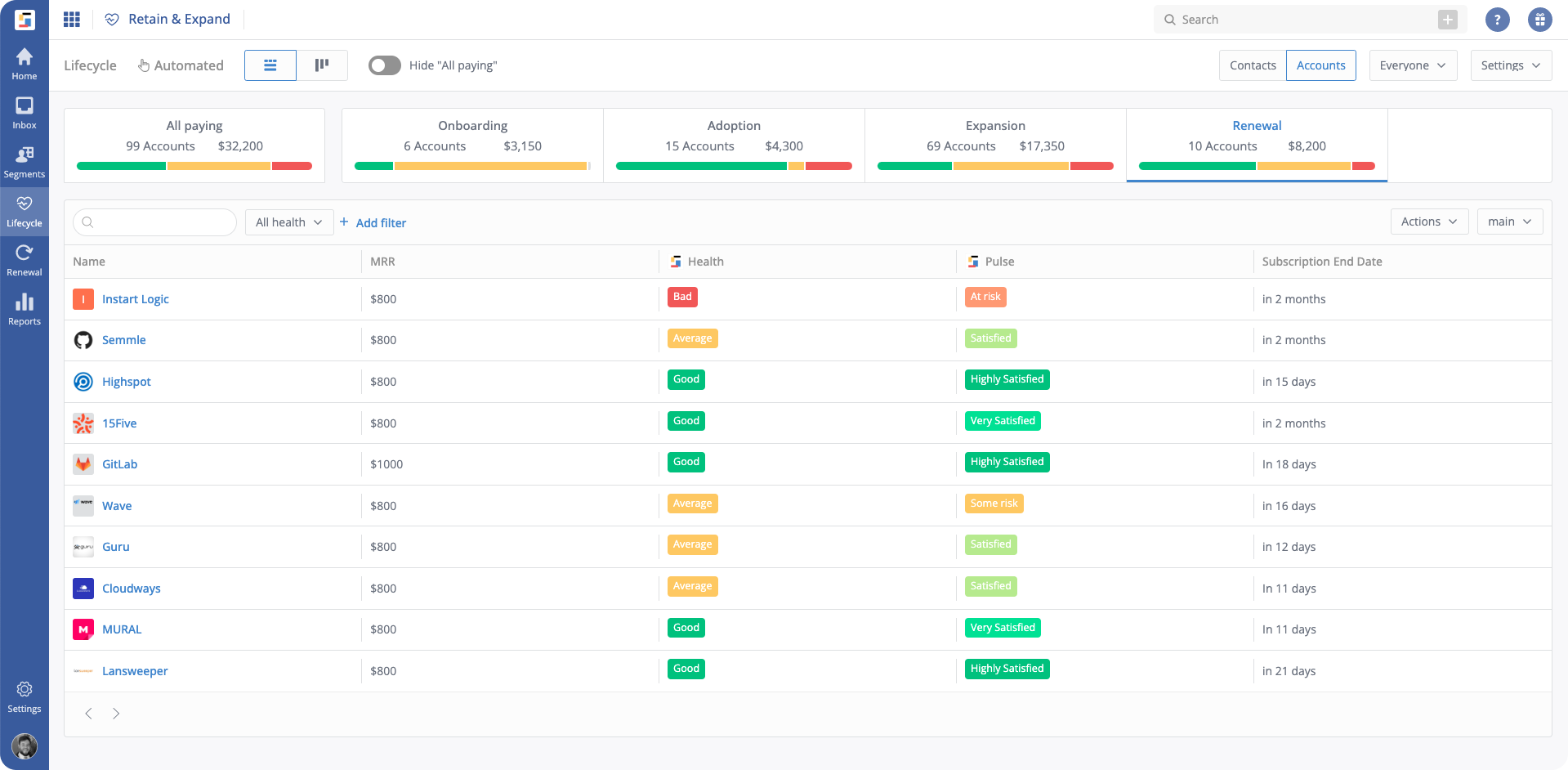Open the All health dropdown
This screenshot has height=770, width=1568.
tap(289, 222)
